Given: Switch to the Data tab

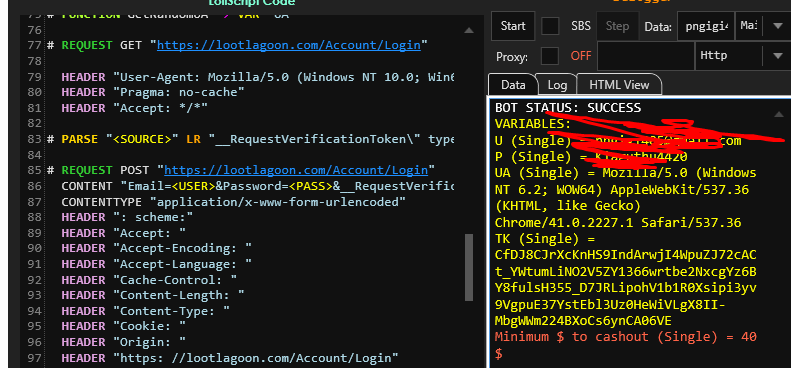Looking at the screenshot, I should [513, 85].
